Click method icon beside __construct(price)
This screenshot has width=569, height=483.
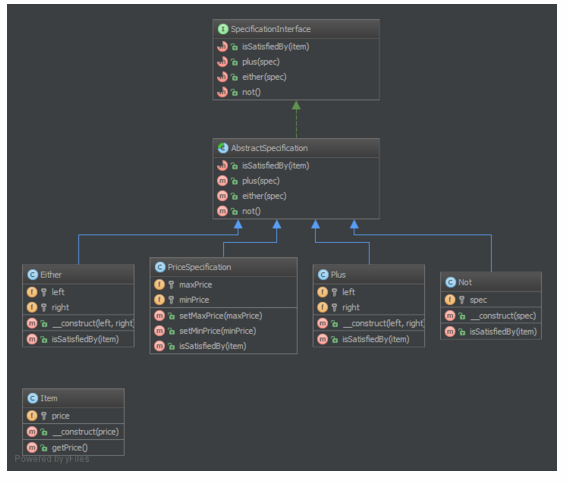click(32, 432)
